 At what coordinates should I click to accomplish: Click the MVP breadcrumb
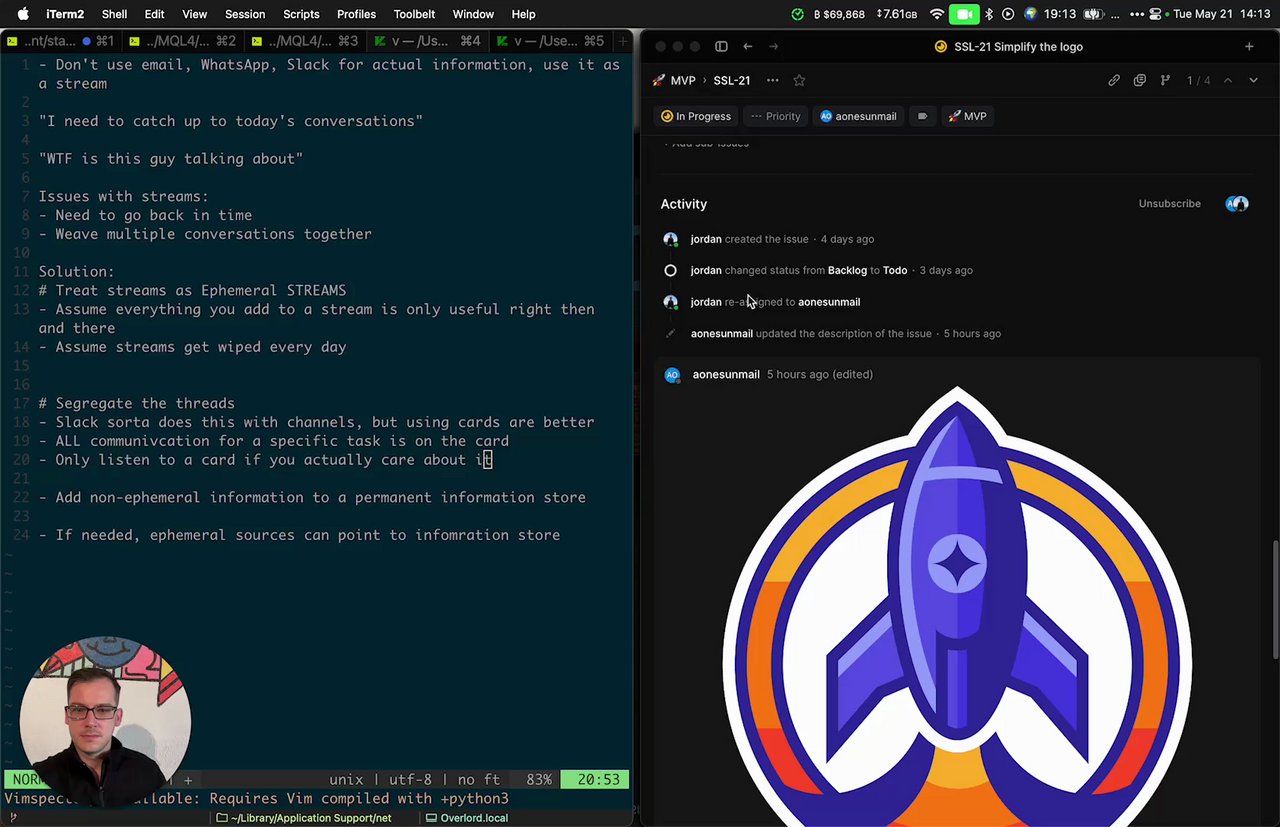673,80
